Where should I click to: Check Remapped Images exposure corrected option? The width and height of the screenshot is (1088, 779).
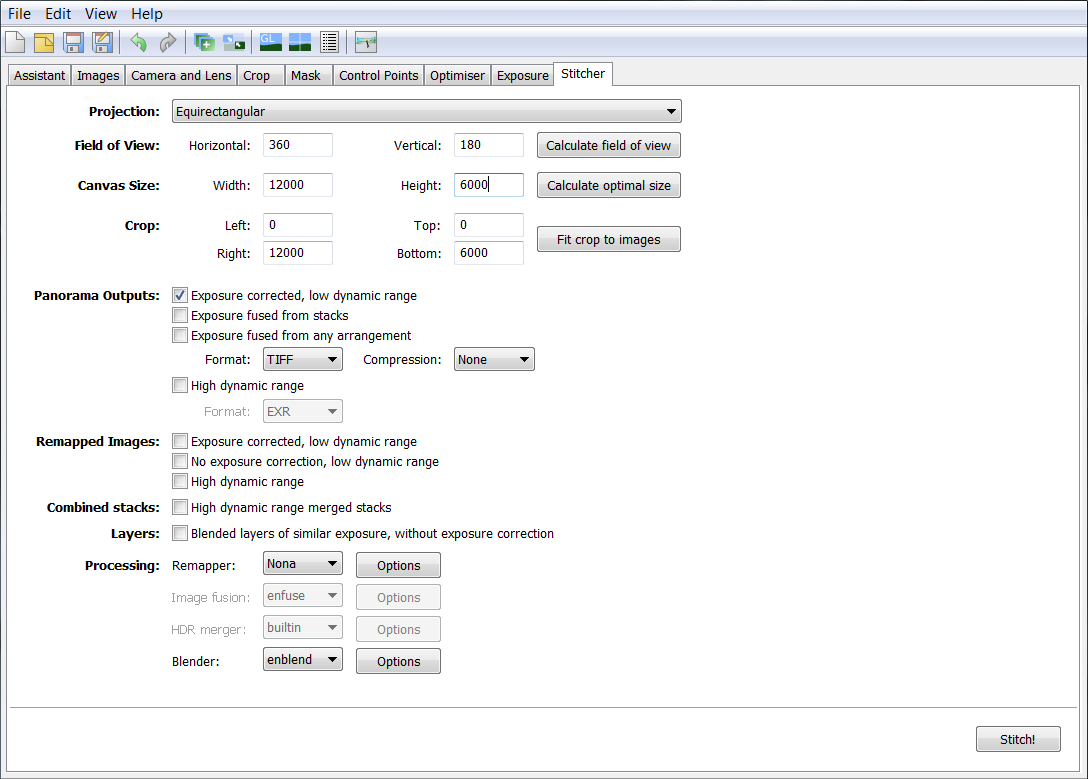(180, 441)
